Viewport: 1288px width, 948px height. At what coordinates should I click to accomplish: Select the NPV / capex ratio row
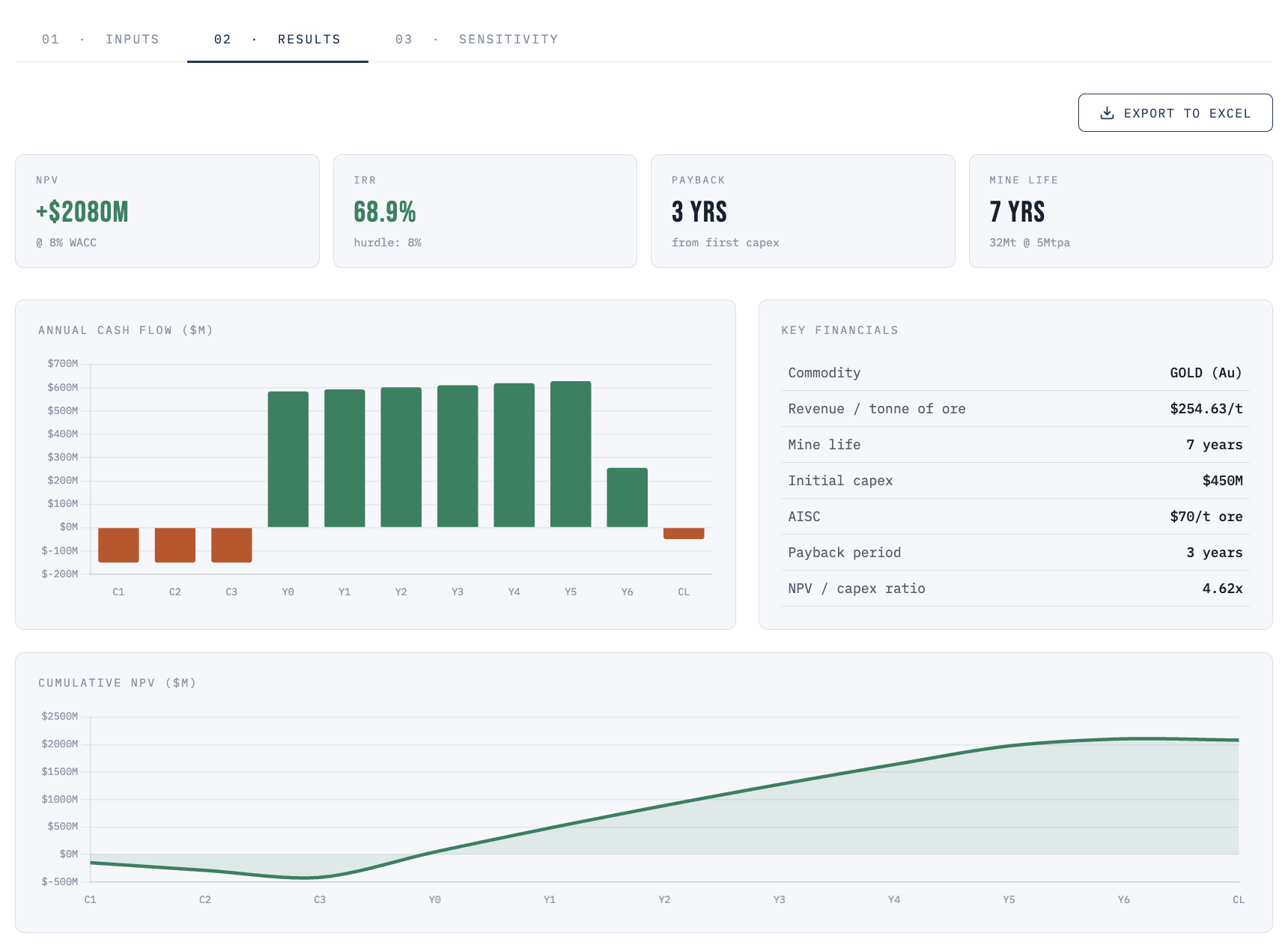point(1015,589)
